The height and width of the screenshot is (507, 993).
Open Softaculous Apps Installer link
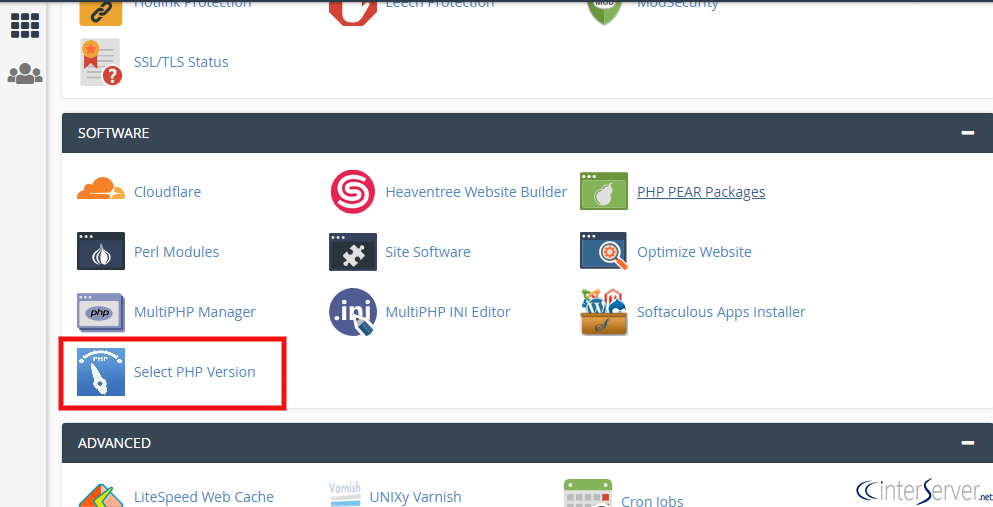tap(721, 312)
